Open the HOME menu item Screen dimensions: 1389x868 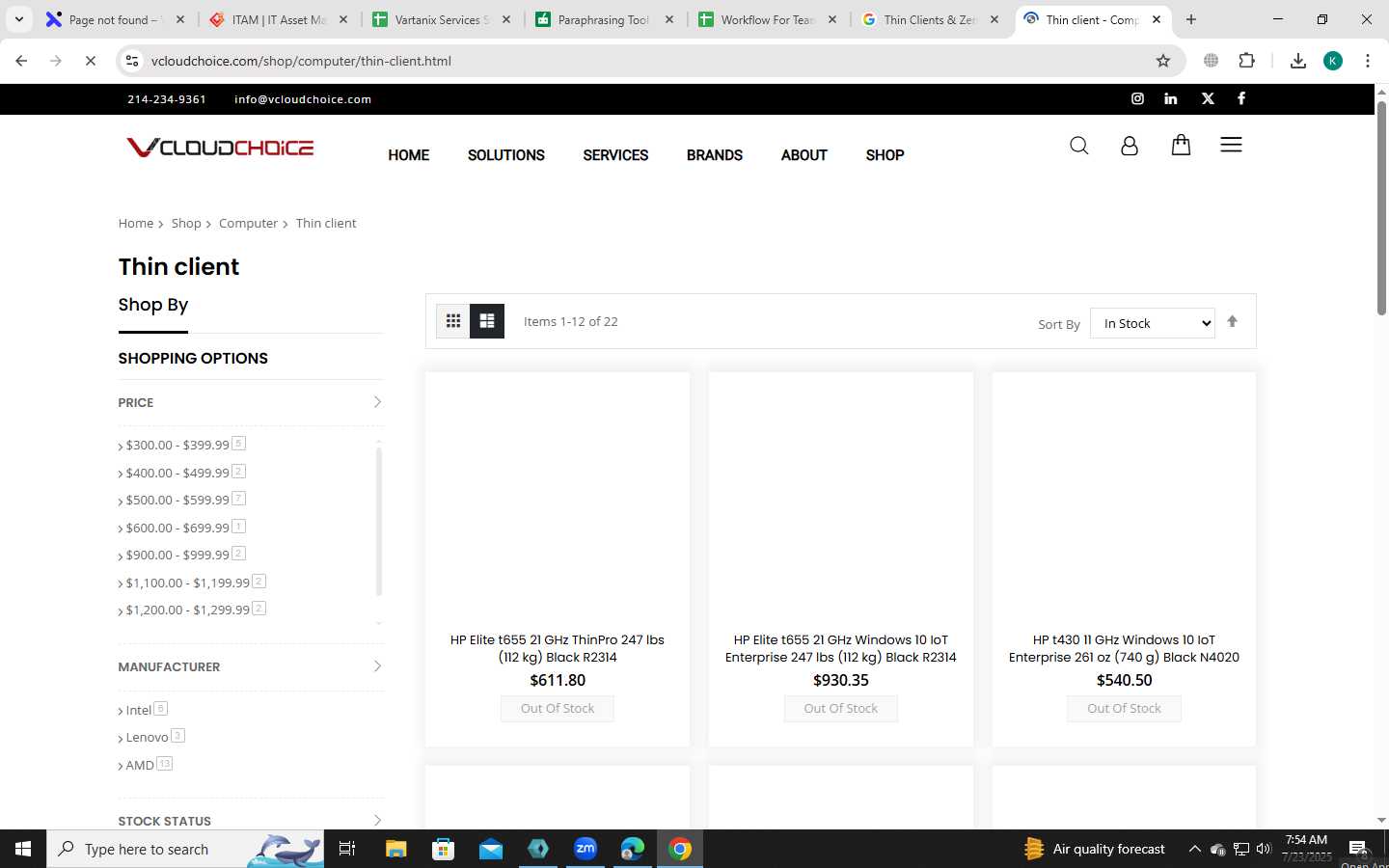click(x=409, y=155)
